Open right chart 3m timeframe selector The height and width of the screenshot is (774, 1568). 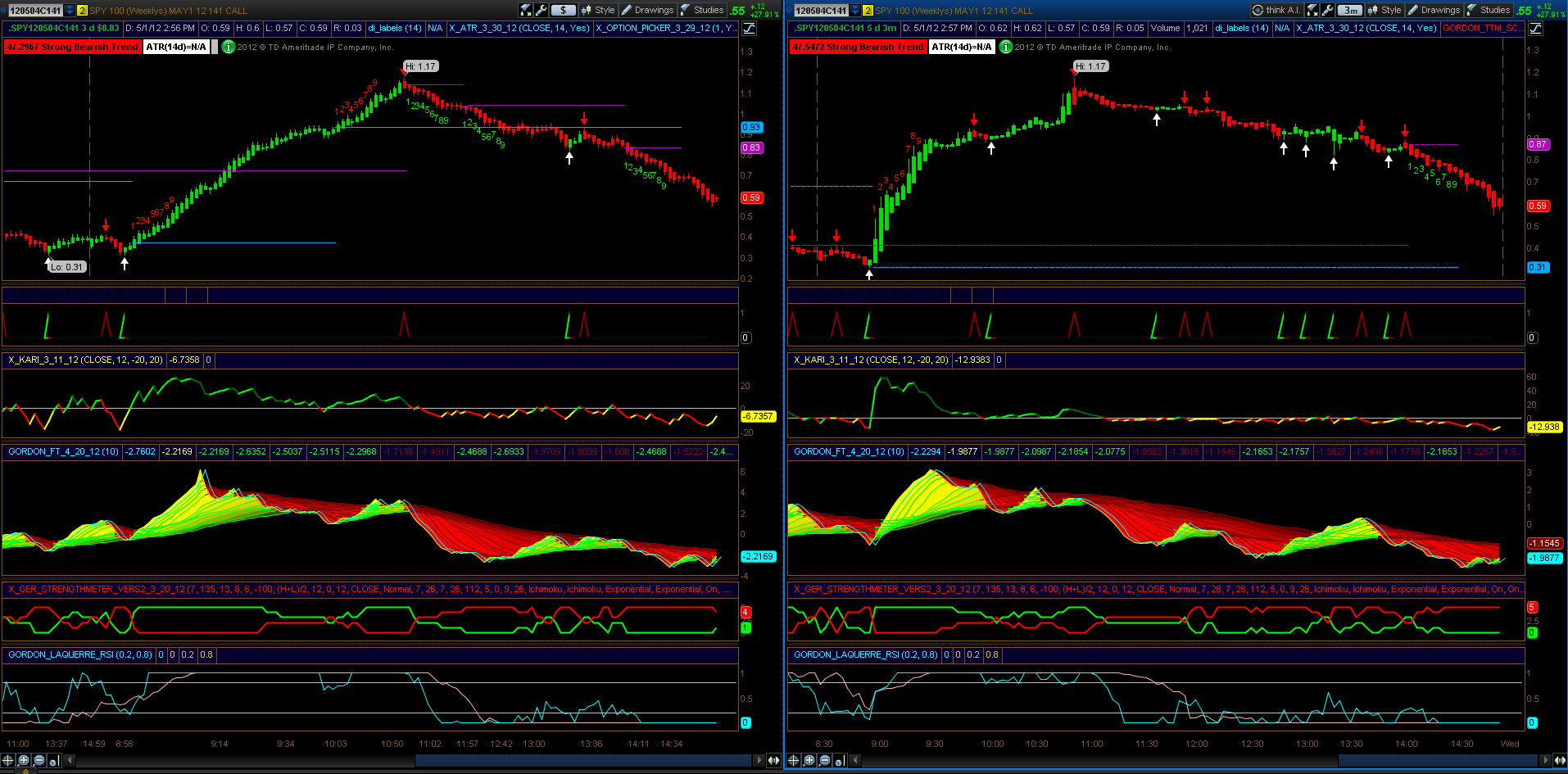(1349, 11)
